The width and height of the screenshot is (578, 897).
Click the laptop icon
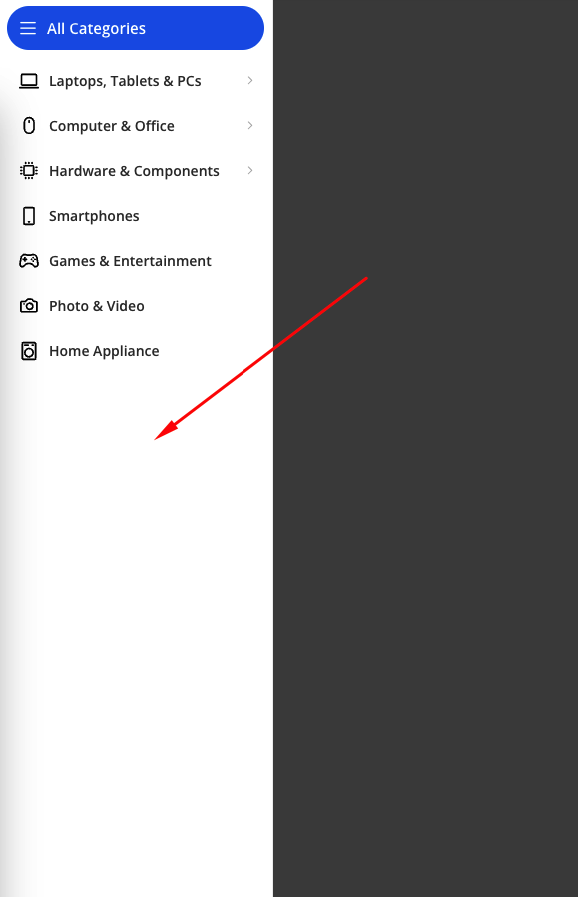pyautogui.click(x=29, y=81)
